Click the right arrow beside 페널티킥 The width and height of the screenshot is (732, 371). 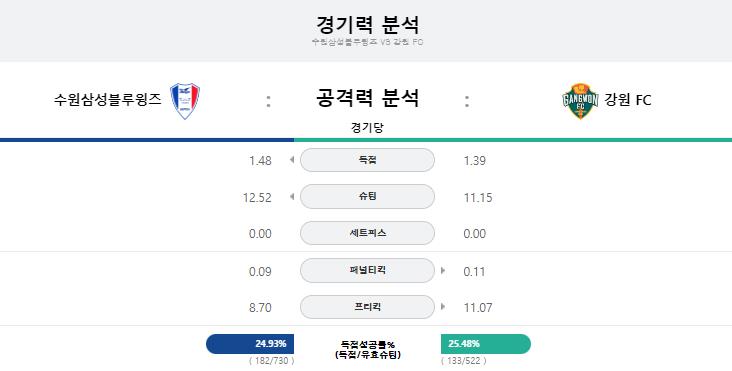[443, 271]
